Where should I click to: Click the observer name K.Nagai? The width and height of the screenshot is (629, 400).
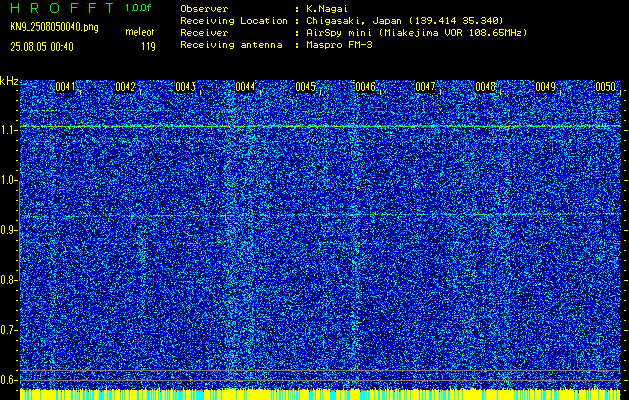(327, 8)
